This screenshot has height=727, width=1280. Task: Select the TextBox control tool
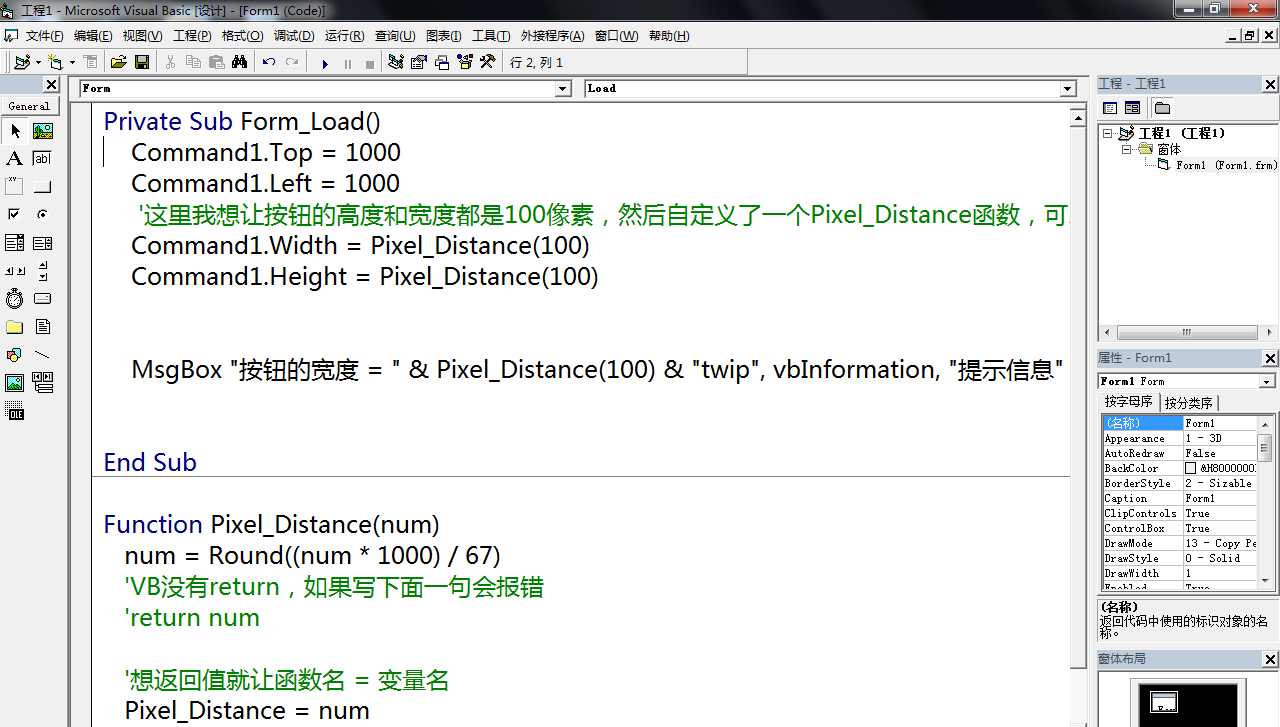(x=43, y=159)
